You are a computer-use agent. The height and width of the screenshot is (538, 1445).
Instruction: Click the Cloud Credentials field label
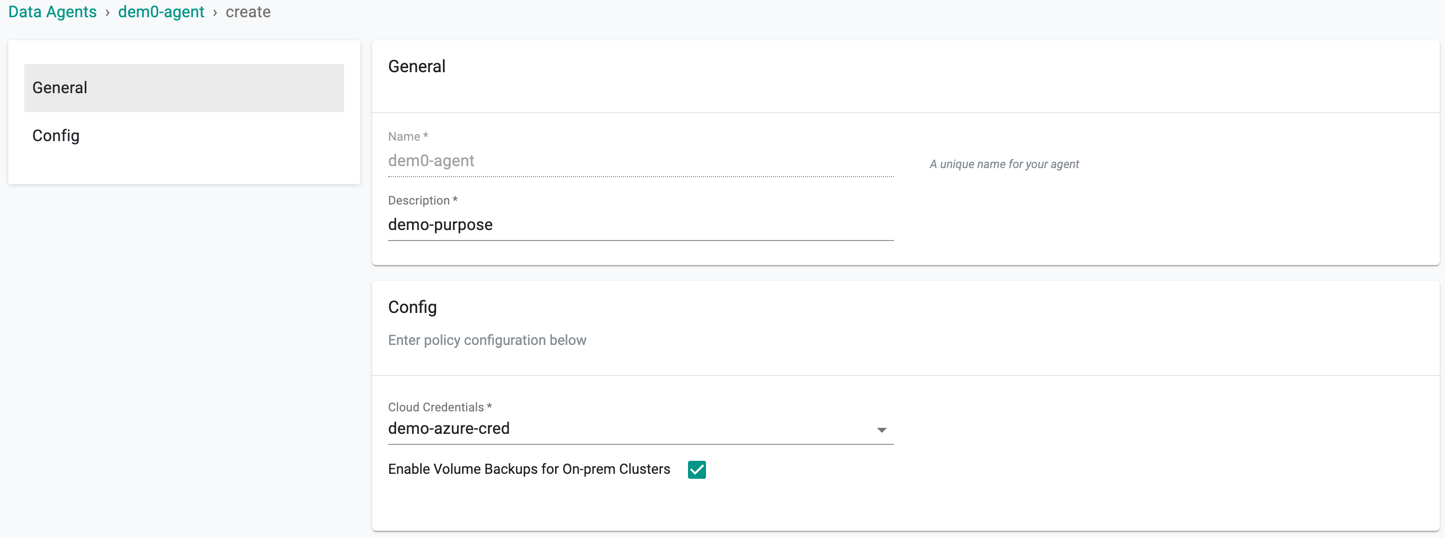click(440, 408)
